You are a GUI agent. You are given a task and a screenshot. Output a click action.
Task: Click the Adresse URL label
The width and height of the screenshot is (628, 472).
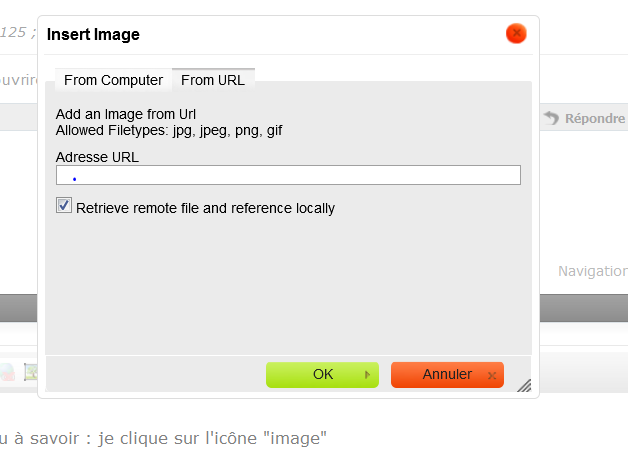point(97,157)
